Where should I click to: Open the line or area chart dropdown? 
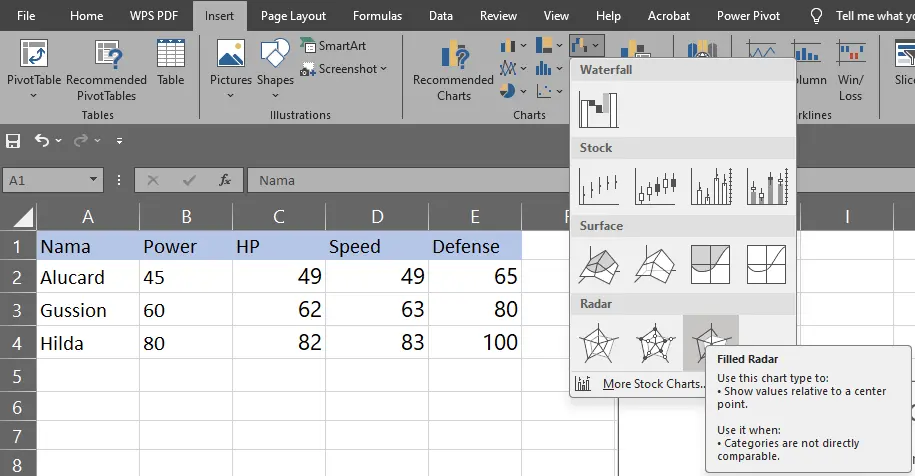click(513, 69)
